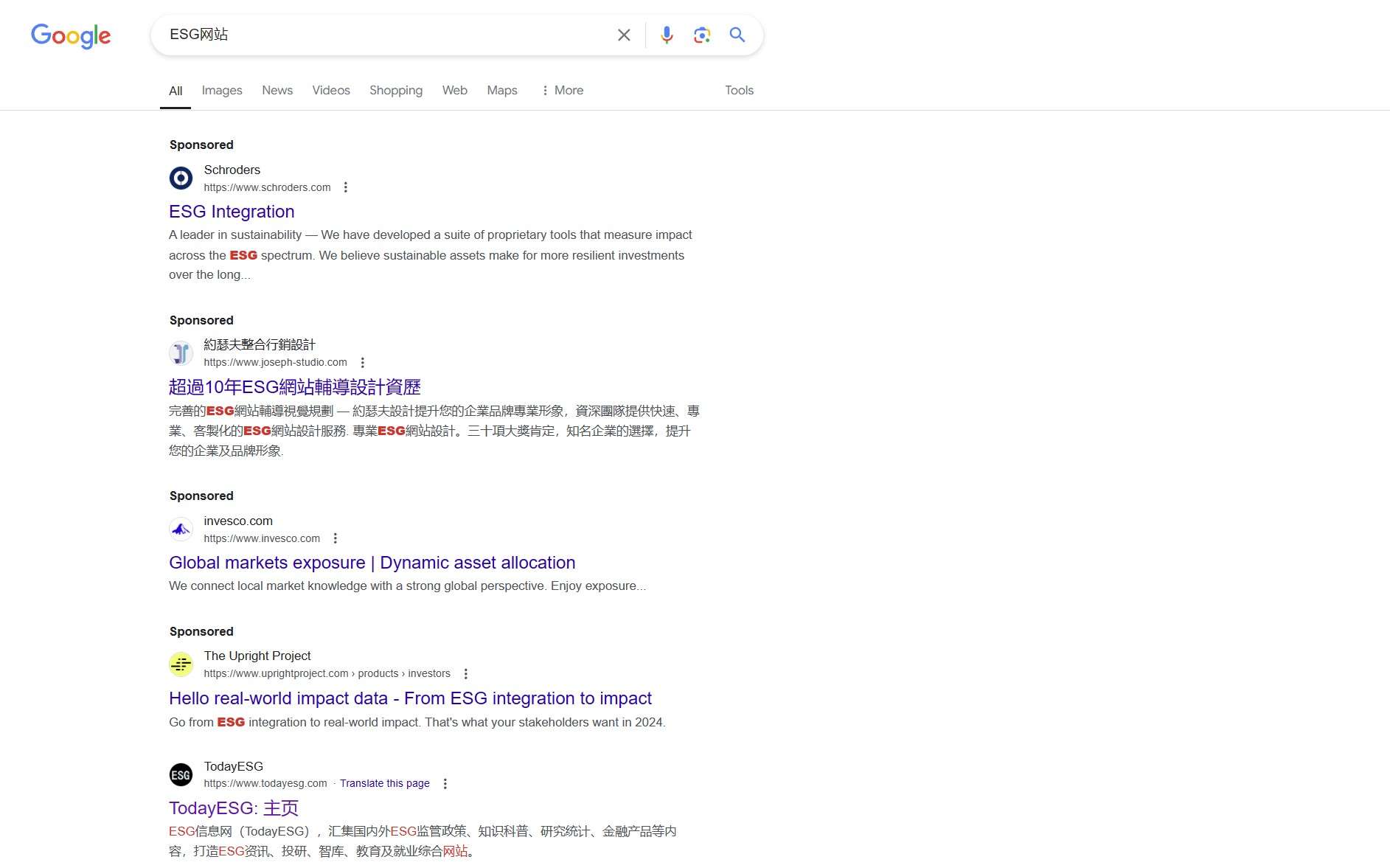Viewport: 1390px width, 868px height.
Task: Start voice search with microphone icon
Action: click(667, 35)
